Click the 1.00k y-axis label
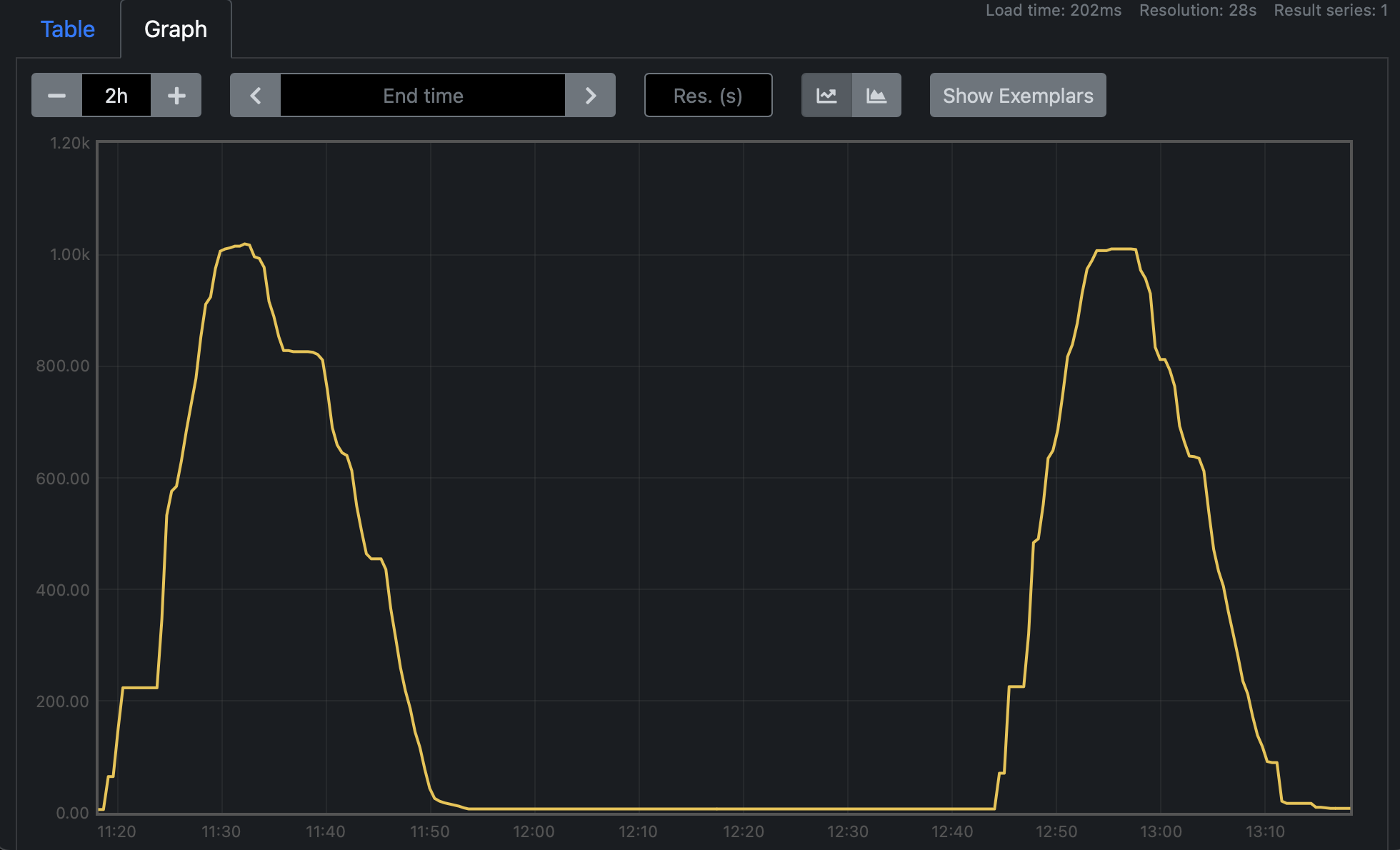1400x850 pixels. (70, 254)
